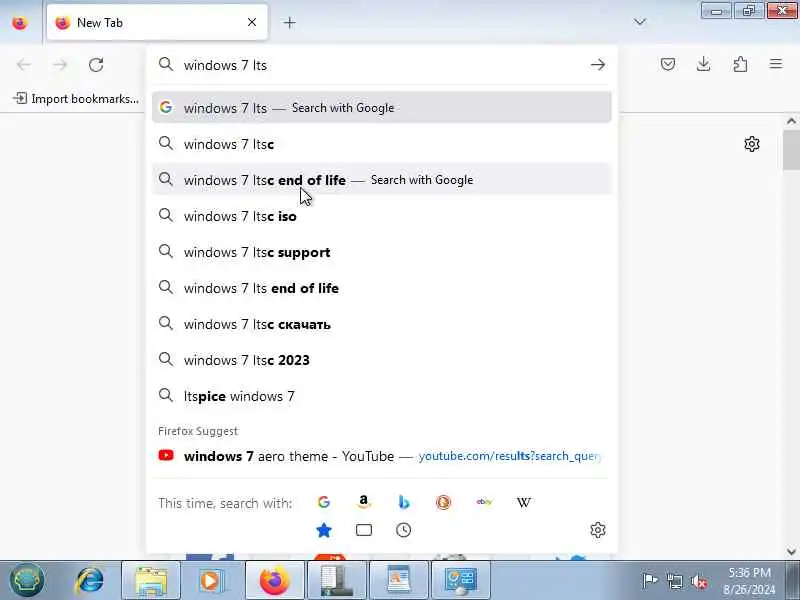Open the taskbar clock showing 5:36 PM
Viewport: 800px width, 600px height.
click(x=750, y=581)
